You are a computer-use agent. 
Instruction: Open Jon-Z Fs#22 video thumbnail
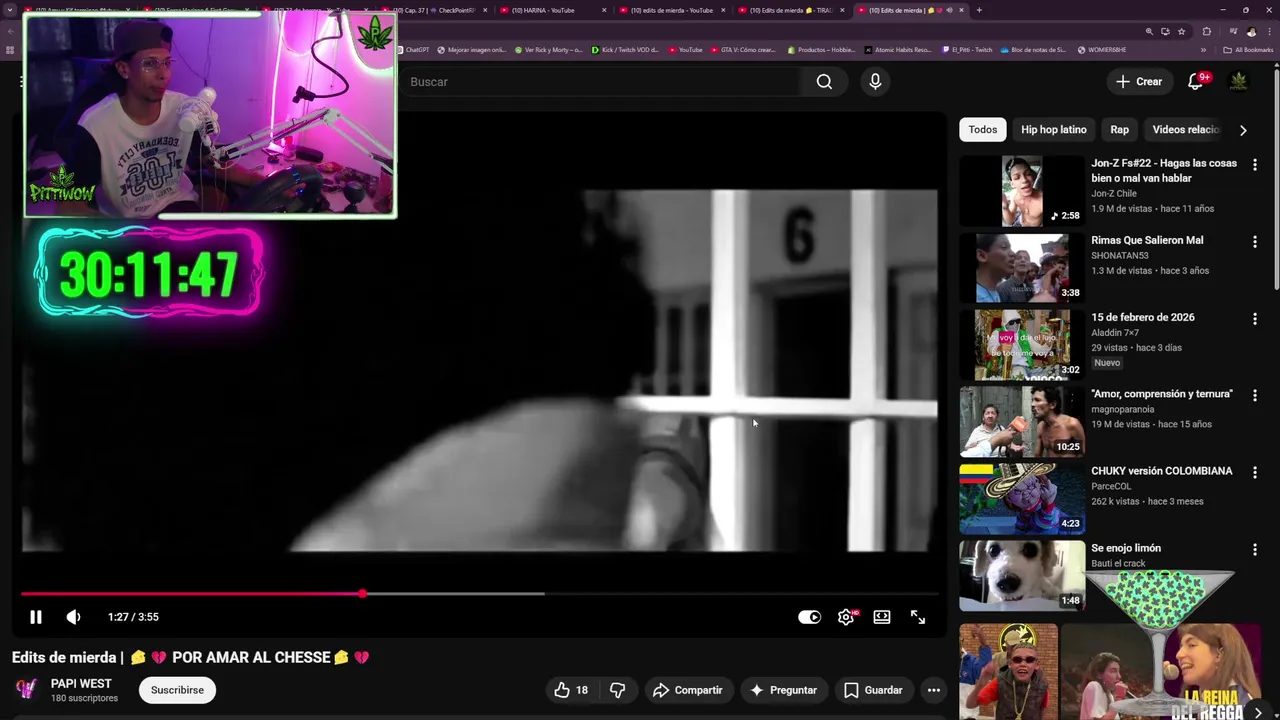(1022, 191)
